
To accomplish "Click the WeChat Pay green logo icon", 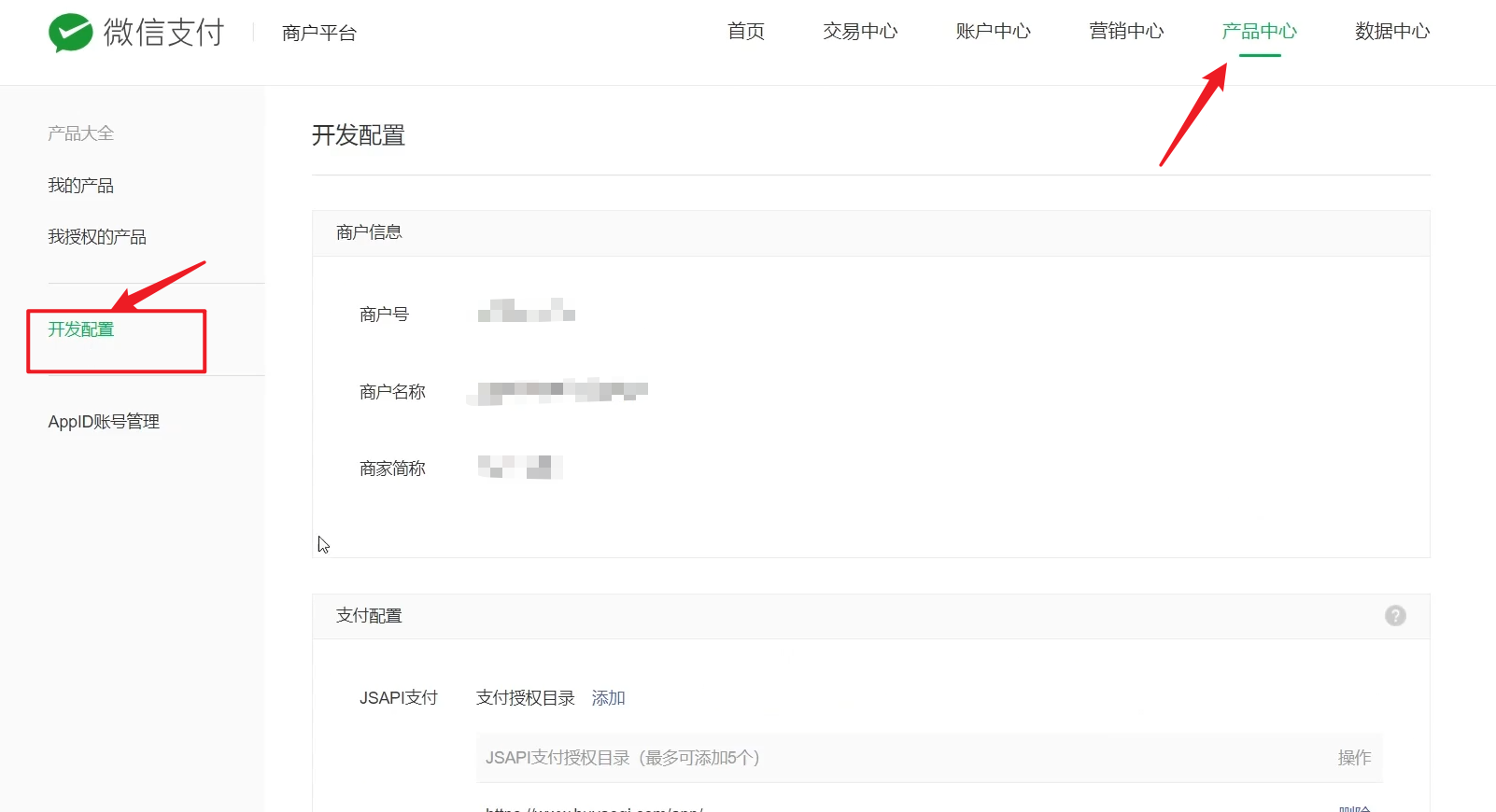I will point(71,33).
